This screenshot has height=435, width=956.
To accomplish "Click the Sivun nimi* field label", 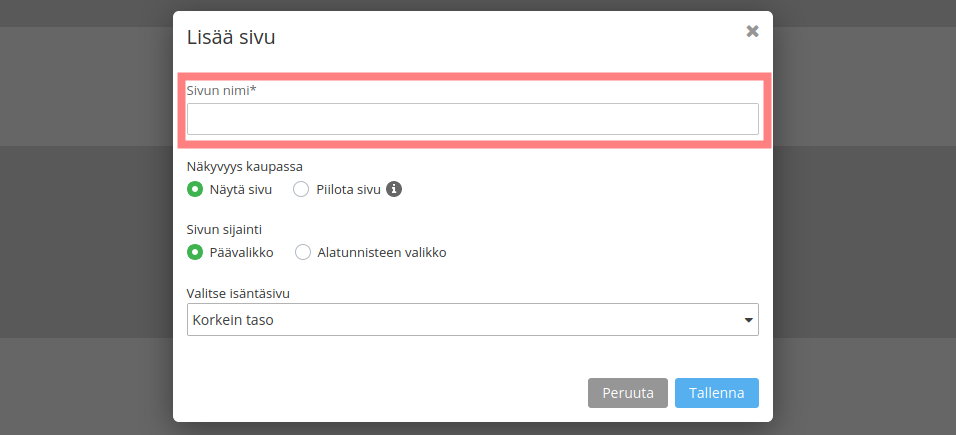I will click(x=221, y=90).
